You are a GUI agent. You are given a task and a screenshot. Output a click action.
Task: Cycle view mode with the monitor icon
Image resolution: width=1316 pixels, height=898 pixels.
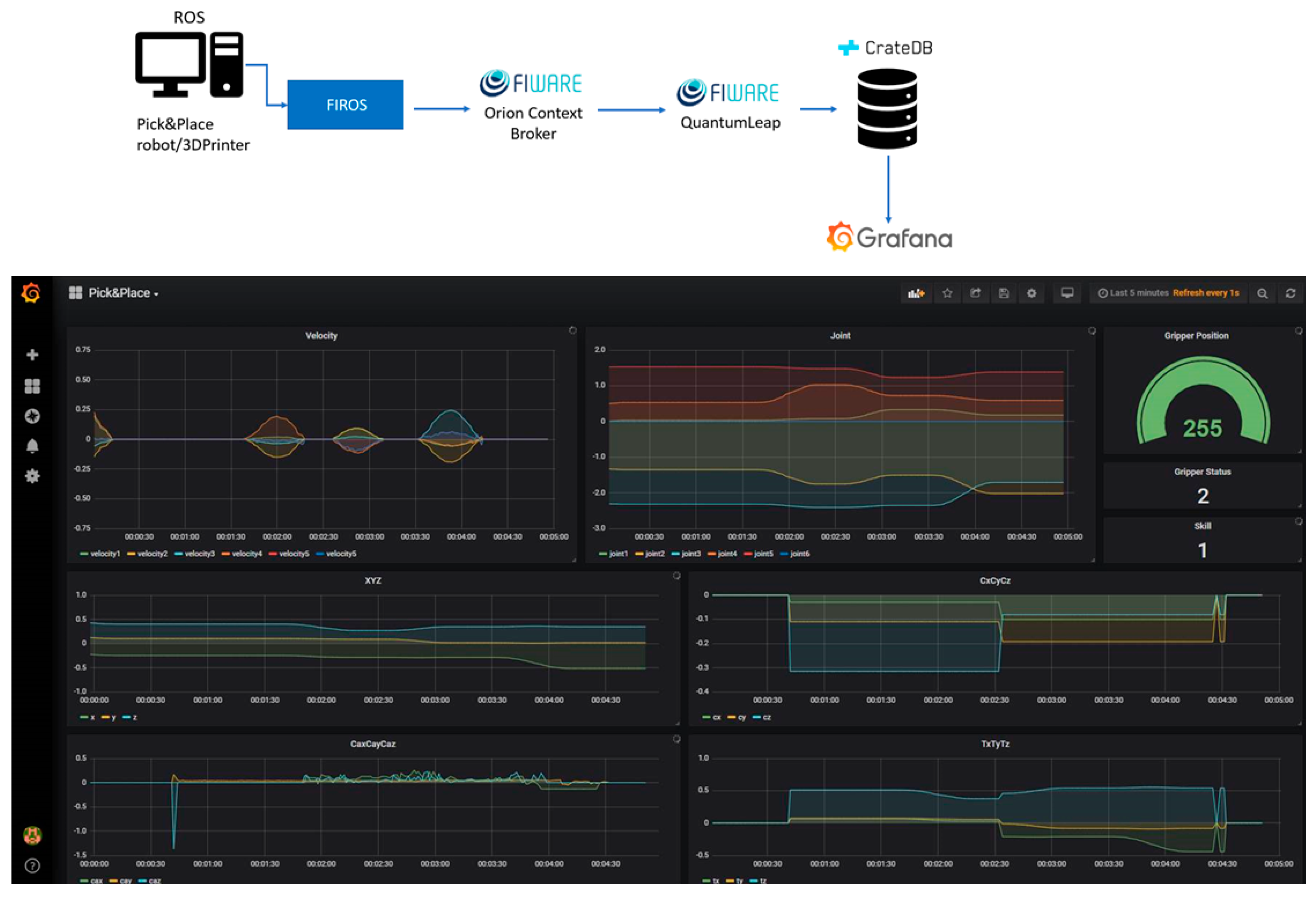tap(1067, 293)
